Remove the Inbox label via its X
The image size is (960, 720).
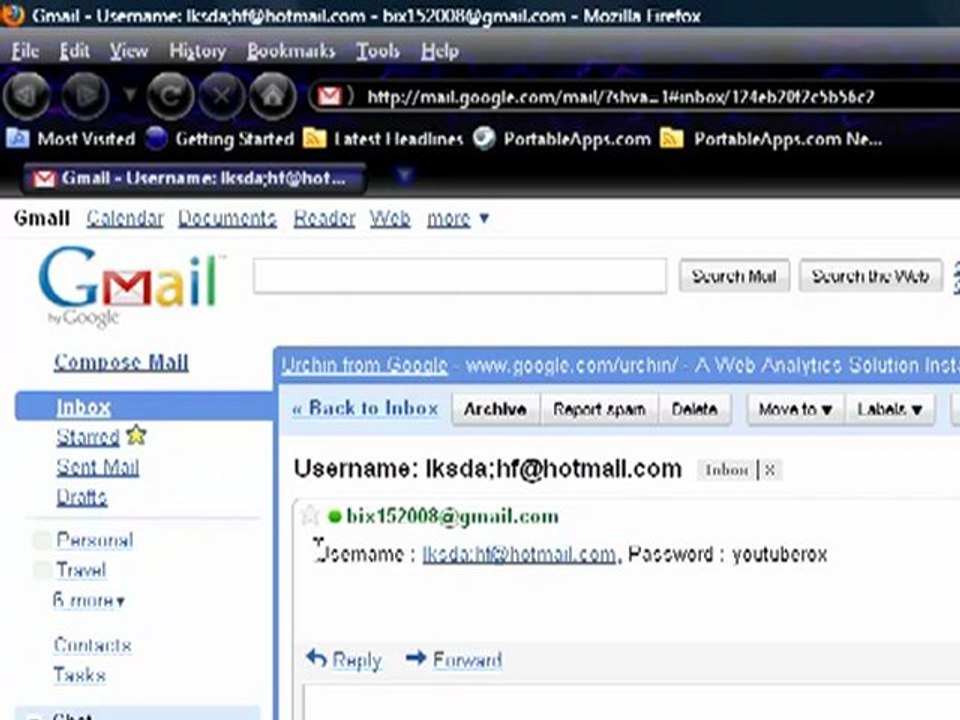pos(770,470)
